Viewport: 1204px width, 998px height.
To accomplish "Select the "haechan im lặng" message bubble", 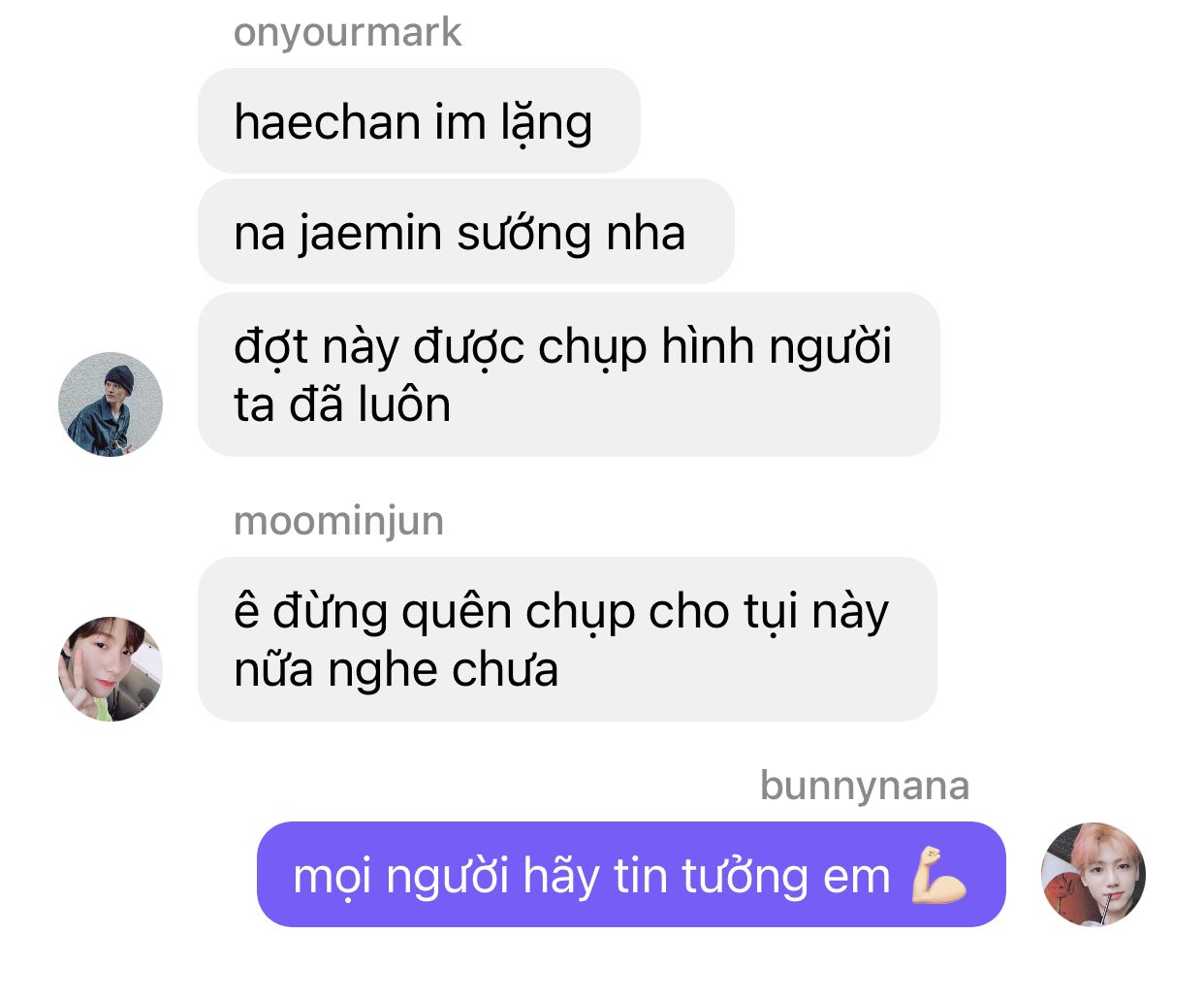I will (x=419, y=121).
